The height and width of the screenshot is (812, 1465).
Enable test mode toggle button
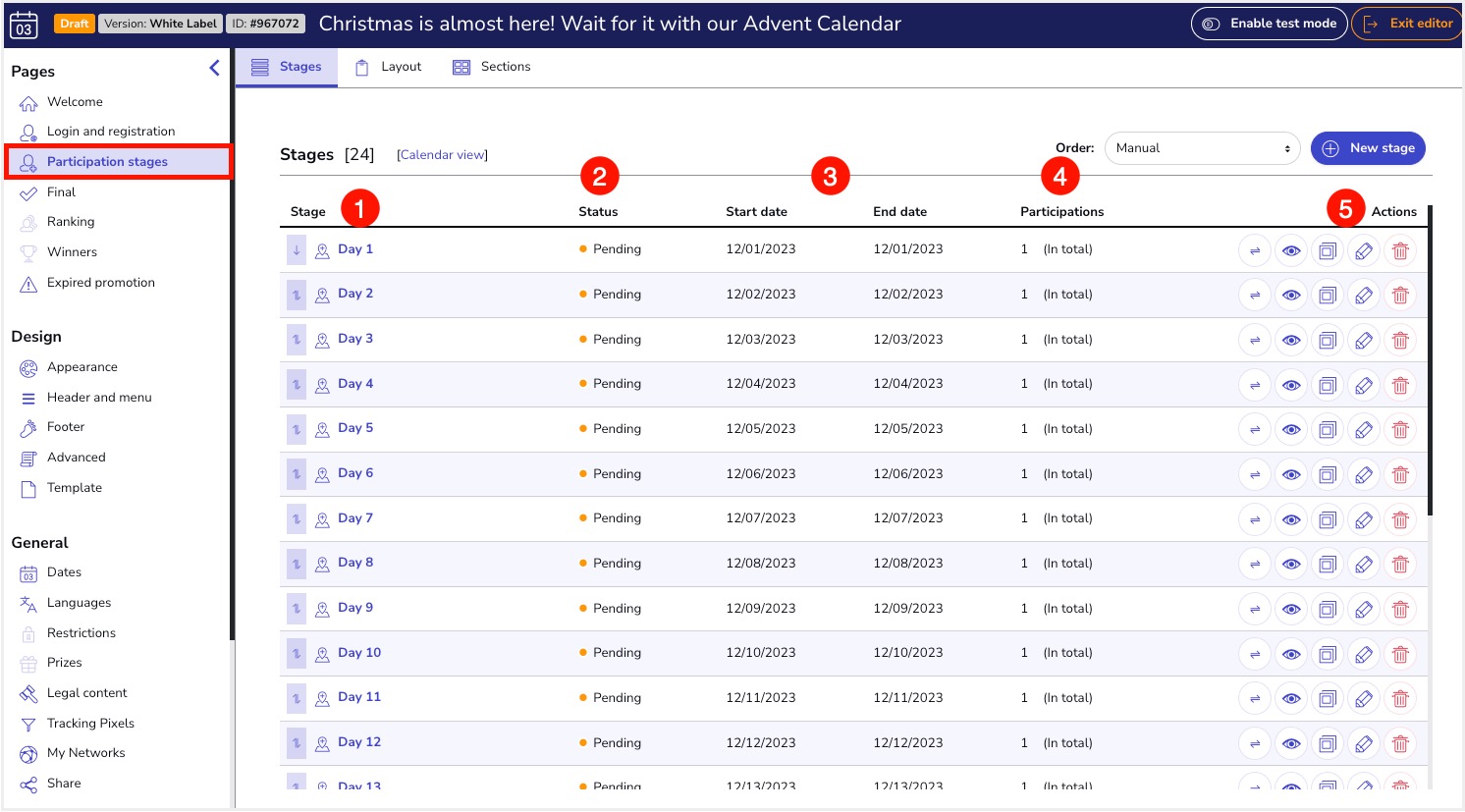click(1269, 24)
